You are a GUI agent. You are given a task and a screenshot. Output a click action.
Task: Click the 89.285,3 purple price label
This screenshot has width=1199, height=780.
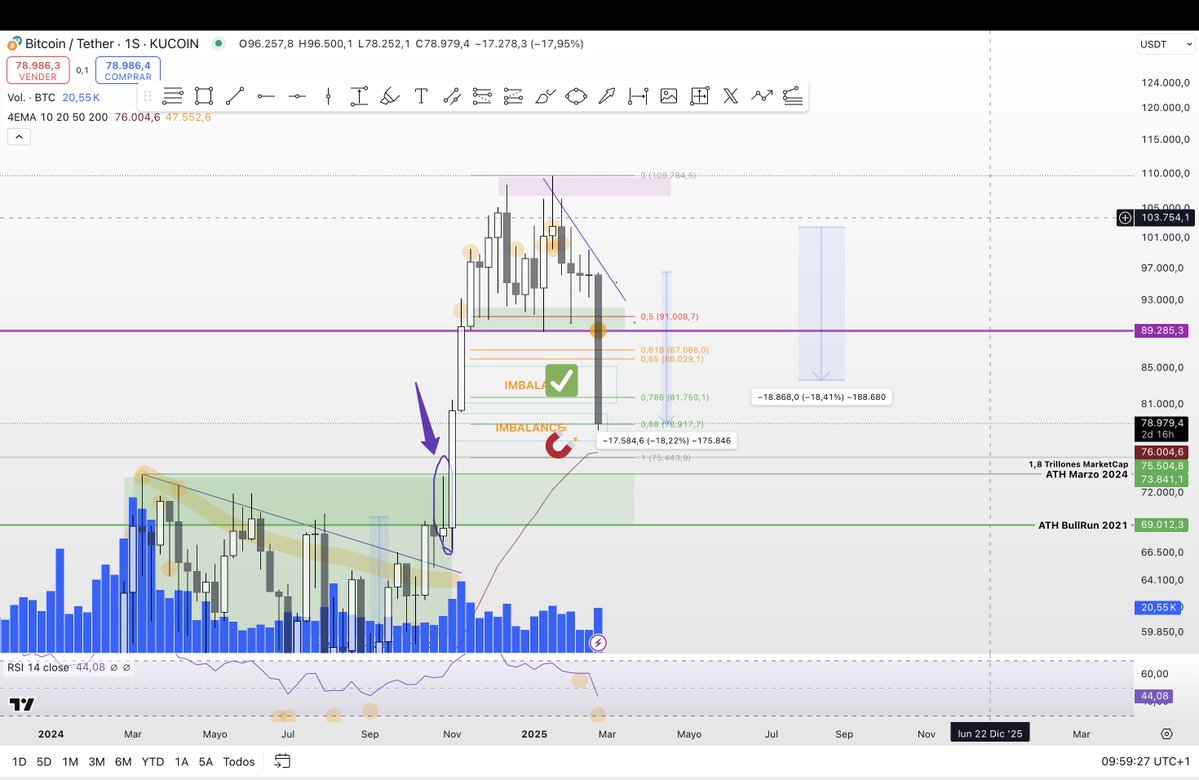[1162, 330]
